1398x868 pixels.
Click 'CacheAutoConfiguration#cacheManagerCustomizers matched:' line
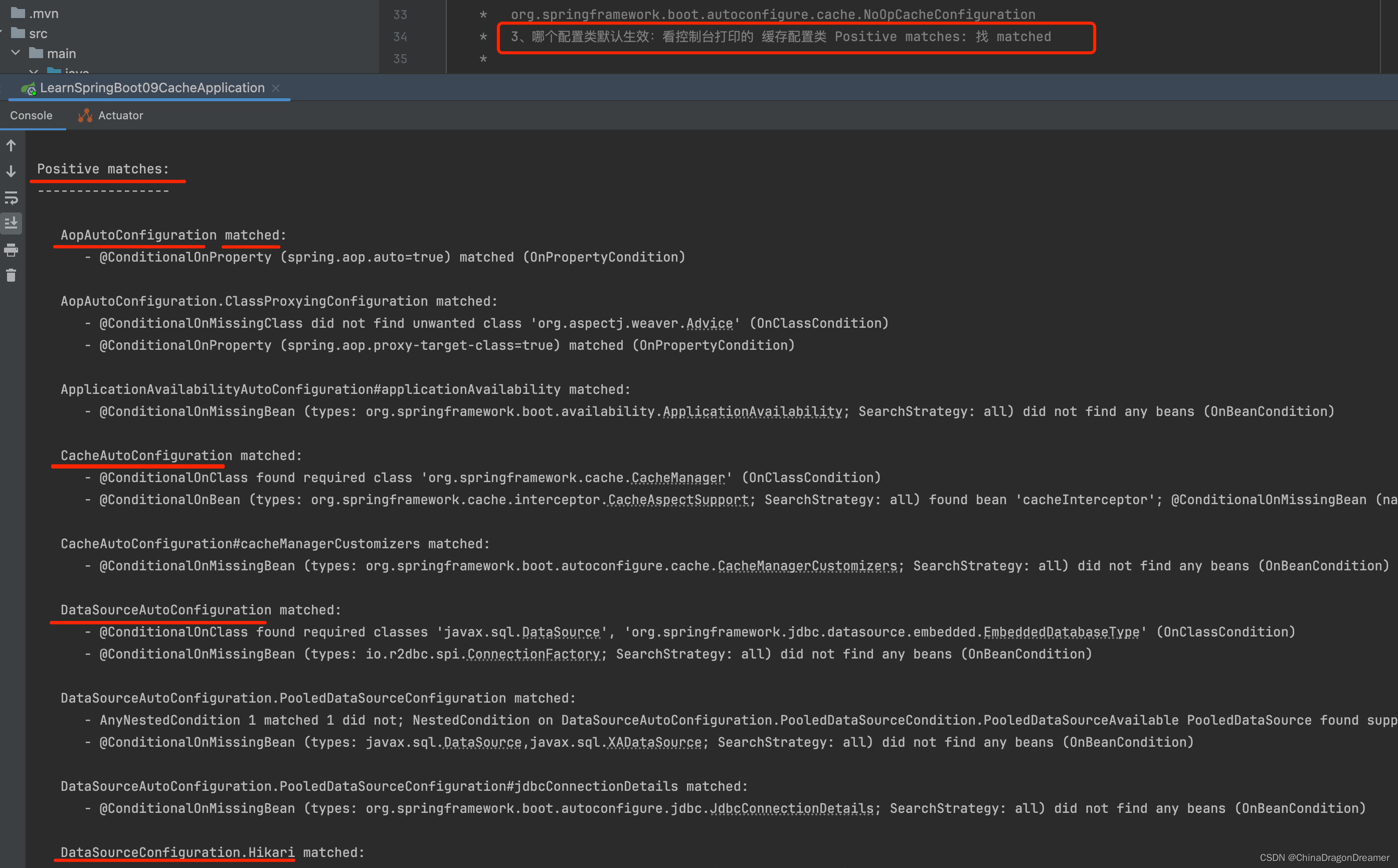coord(275,544)
